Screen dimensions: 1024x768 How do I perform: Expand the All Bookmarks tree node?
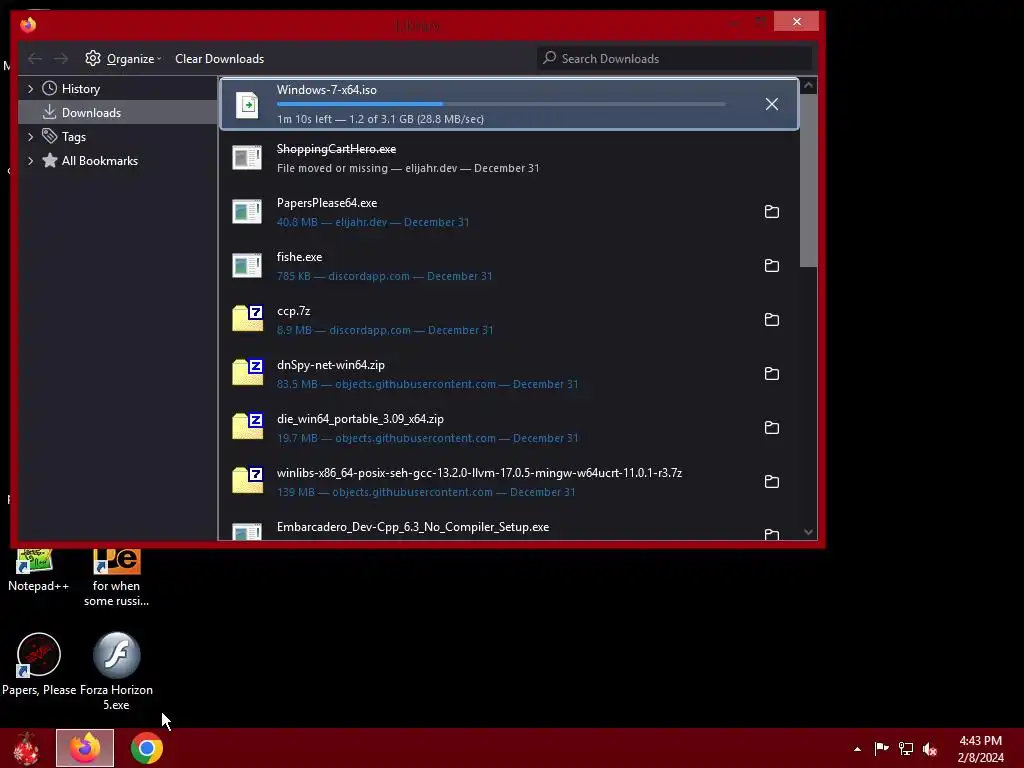tap(30, 161)
